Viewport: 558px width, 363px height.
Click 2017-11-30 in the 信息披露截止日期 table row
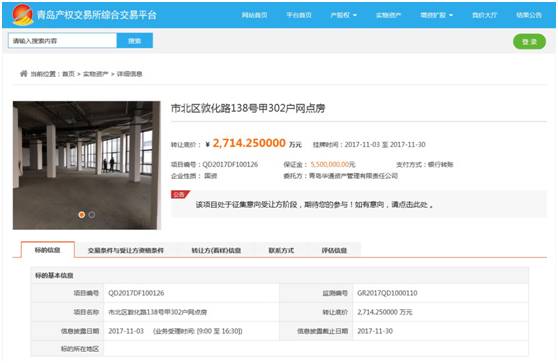click(375, 331)
